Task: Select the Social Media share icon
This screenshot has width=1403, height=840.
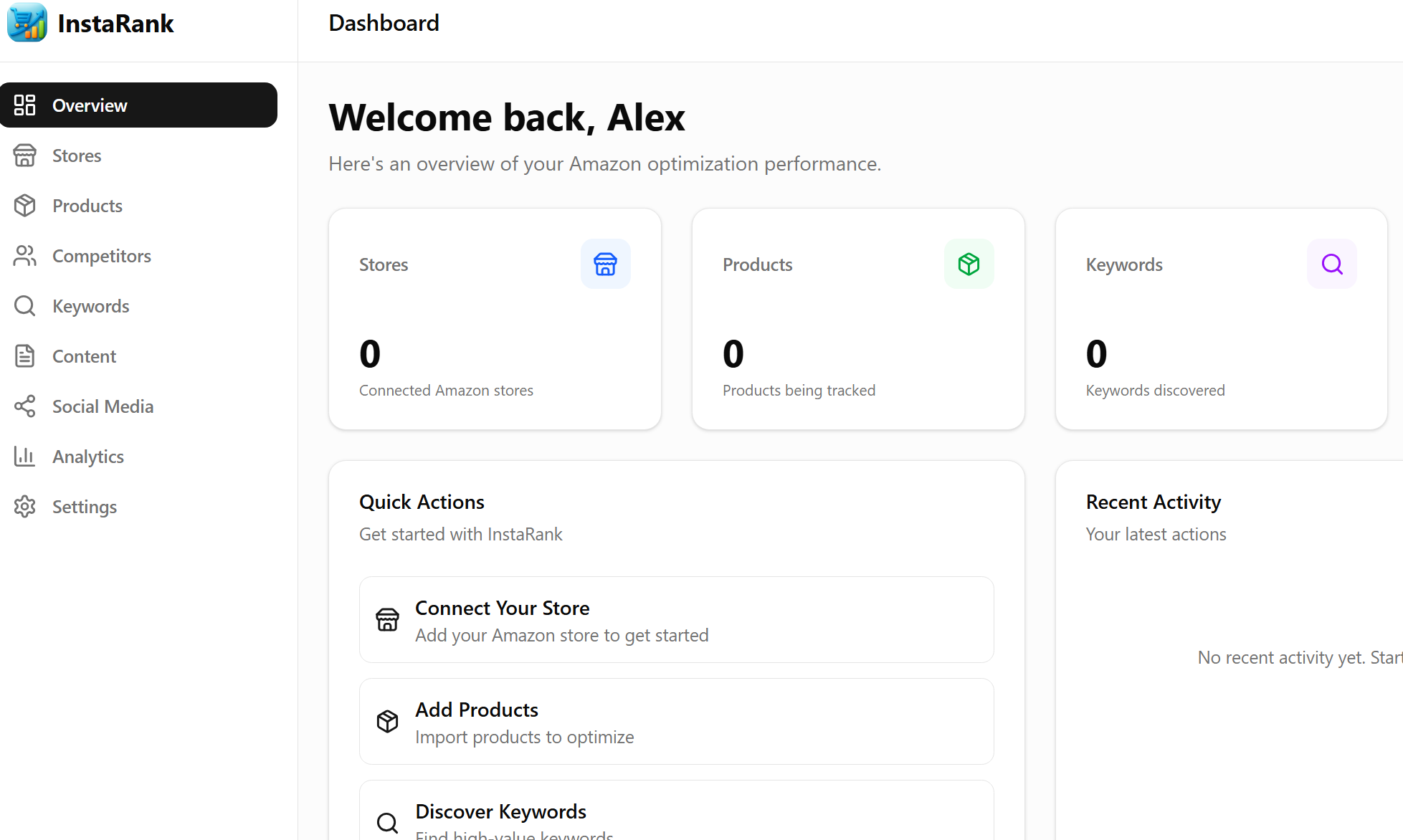Action: [25, 406]
